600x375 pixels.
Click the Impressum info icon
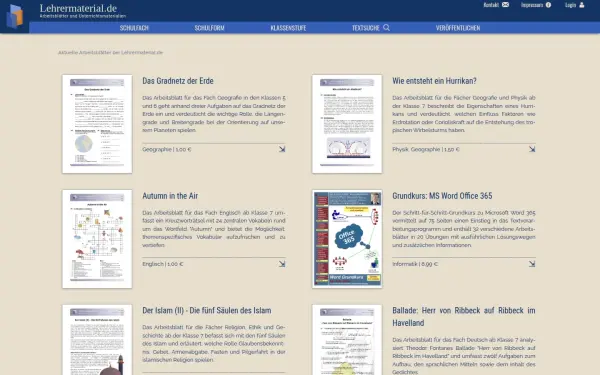548,5
